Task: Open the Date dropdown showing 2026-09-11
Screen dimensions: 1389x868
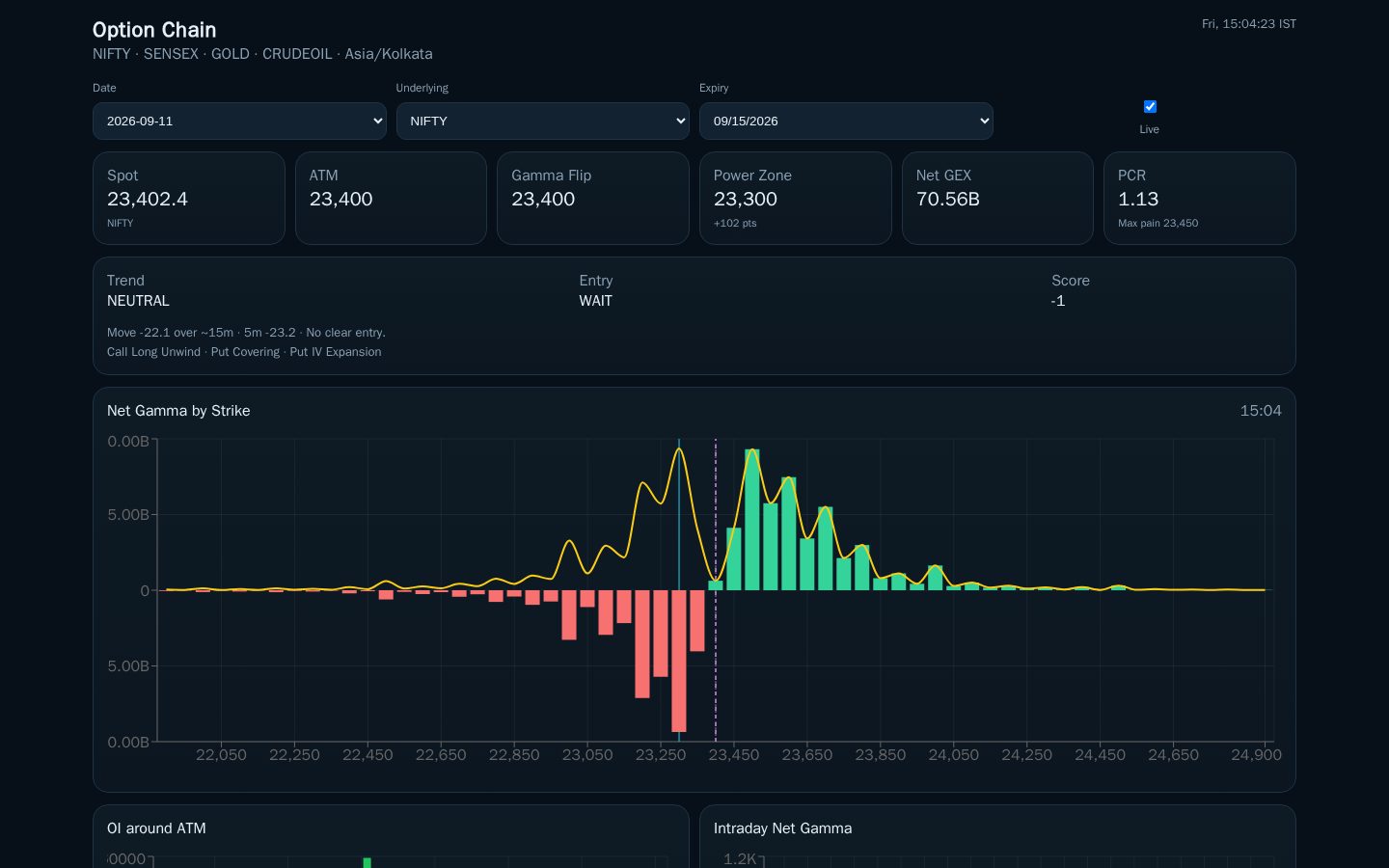Action: click(x=239, y=121)
